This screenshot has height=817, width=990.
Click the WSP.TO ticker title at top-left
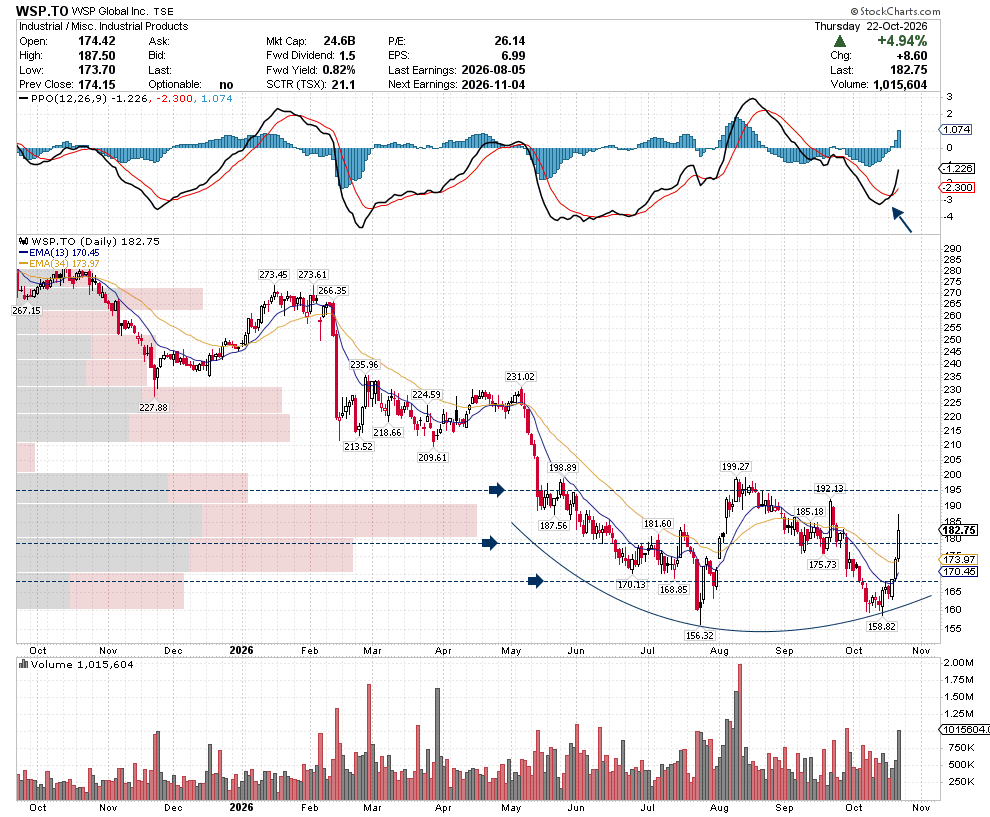click(x=42, y=11)
